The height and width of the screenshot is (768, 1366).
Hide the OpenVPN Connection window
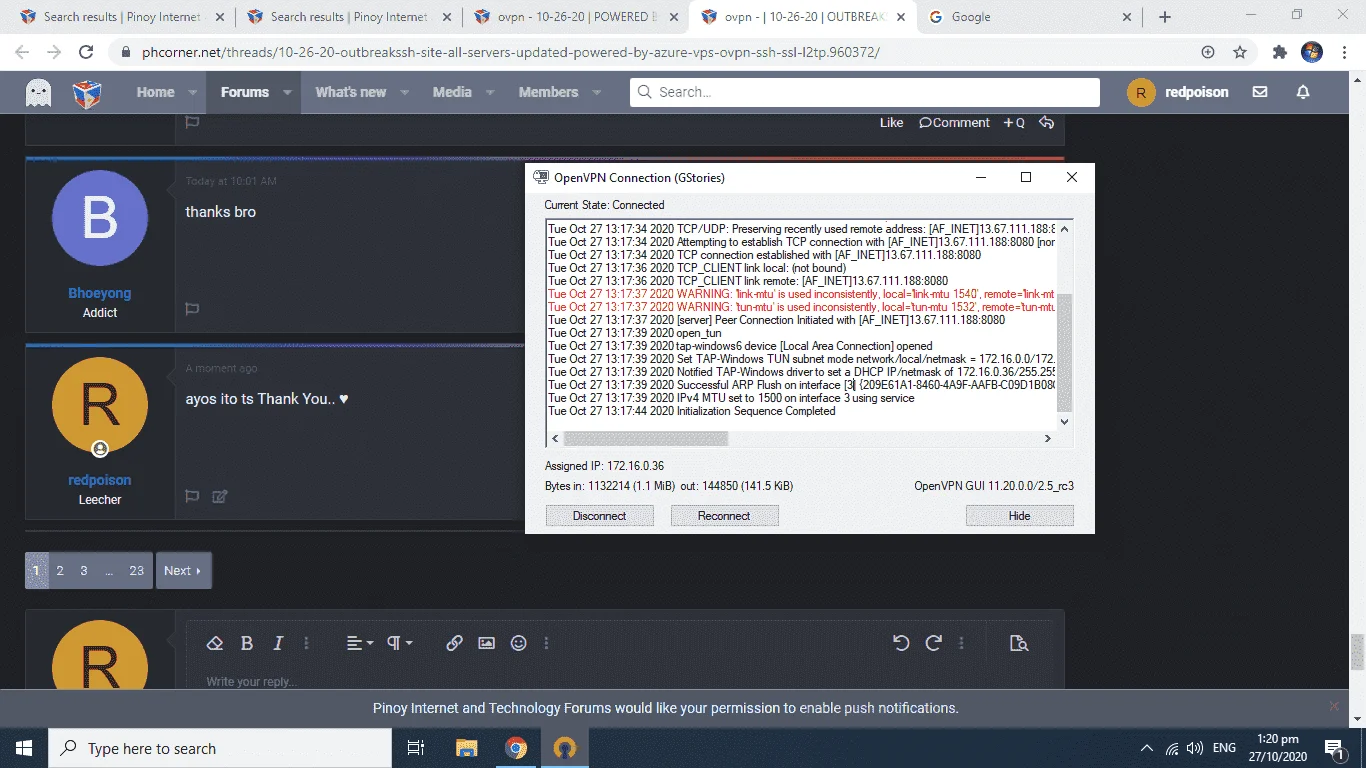click(x=1019, y=516)
